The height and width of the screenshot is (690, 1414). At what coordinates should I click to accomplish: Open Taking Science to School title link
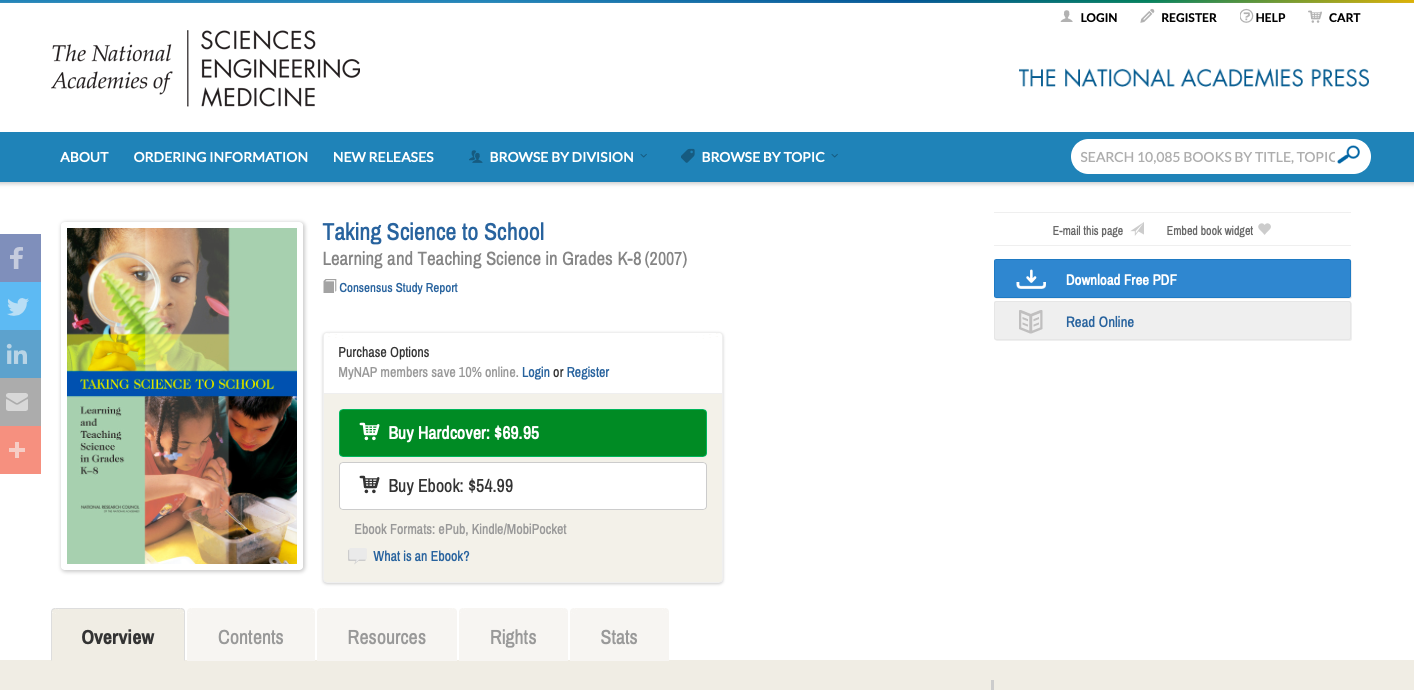(x=433, y=232)
